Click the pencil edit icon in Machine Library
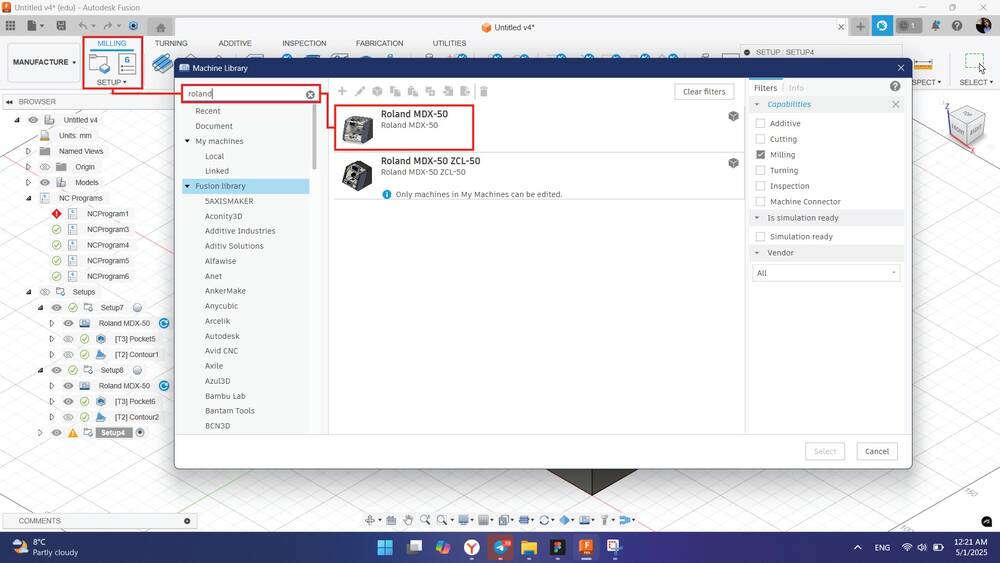Image resolution: width=1000 pixels, height=563 pixels. click(x=360, y=91)
